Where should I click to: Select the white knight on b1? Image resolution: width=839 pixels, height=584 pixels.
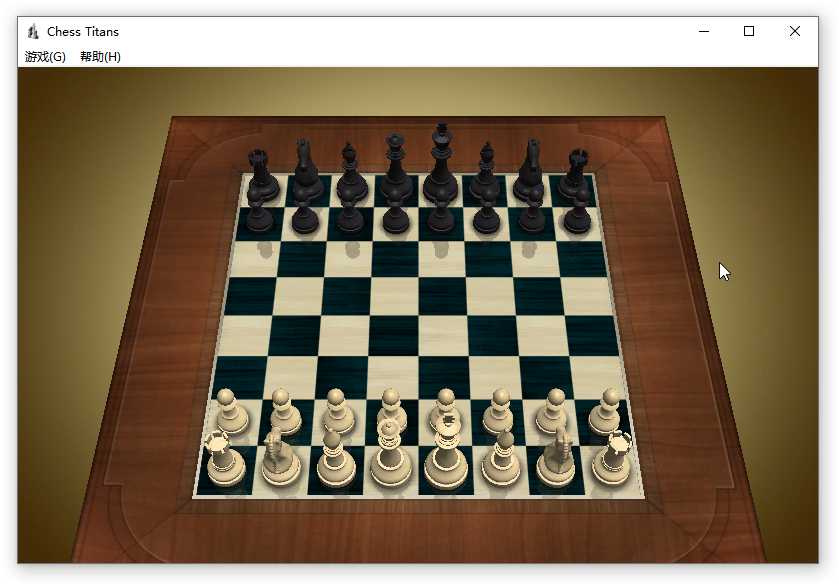click(x=281, y=458)
